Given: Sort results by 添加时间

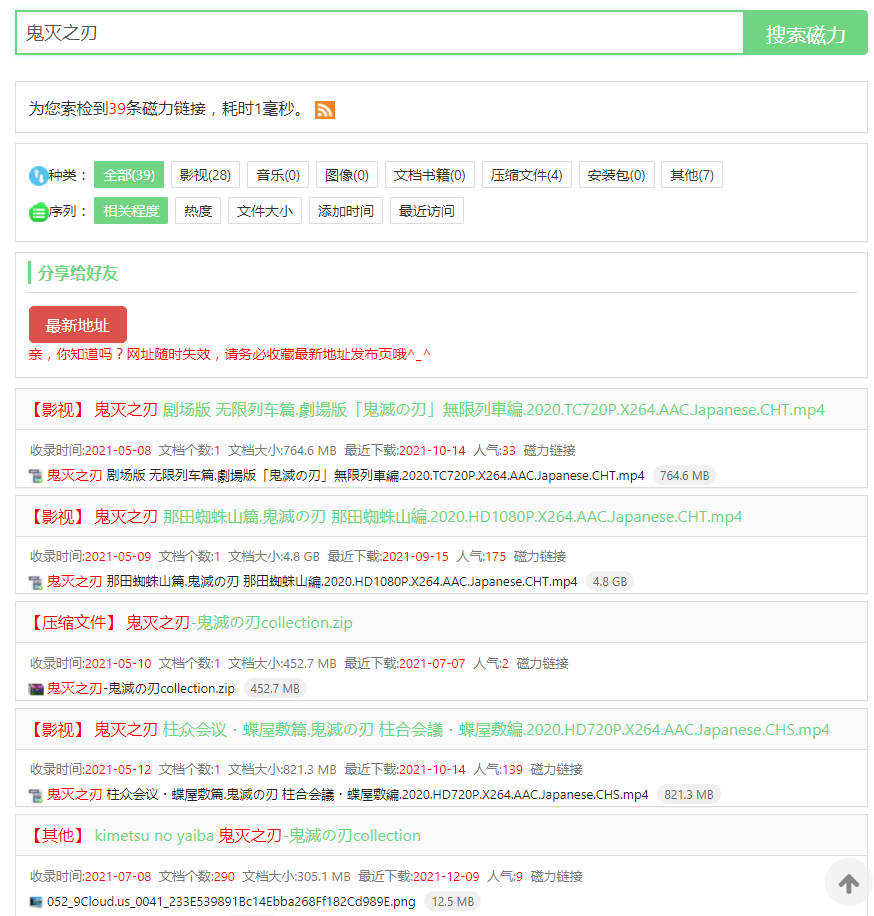Looking at the screenshot, I should coord(346,211).
